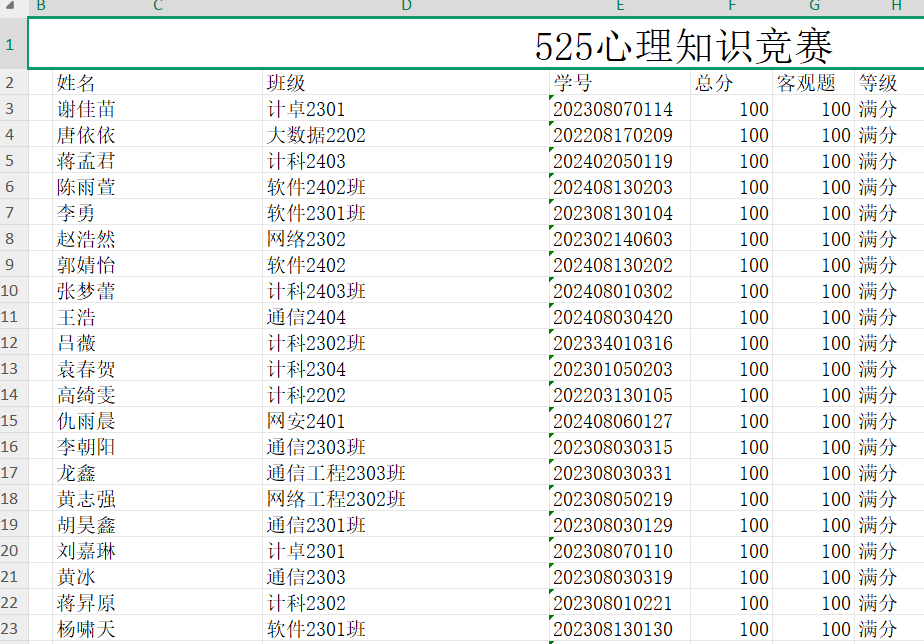924x644 pixels.
Task: Select the 学号 header cell
Action: click(x=574, y=83)
